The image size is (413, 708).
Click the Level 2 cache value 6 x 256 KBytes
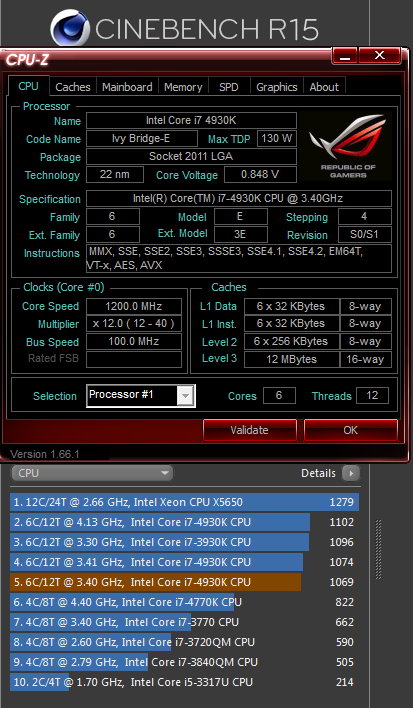[x=292, y=341]
